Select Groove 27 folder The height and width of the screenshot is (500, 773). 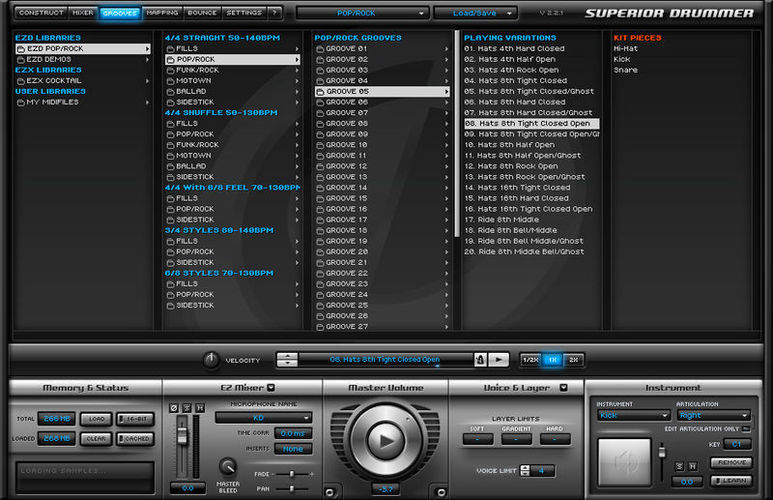382,326
